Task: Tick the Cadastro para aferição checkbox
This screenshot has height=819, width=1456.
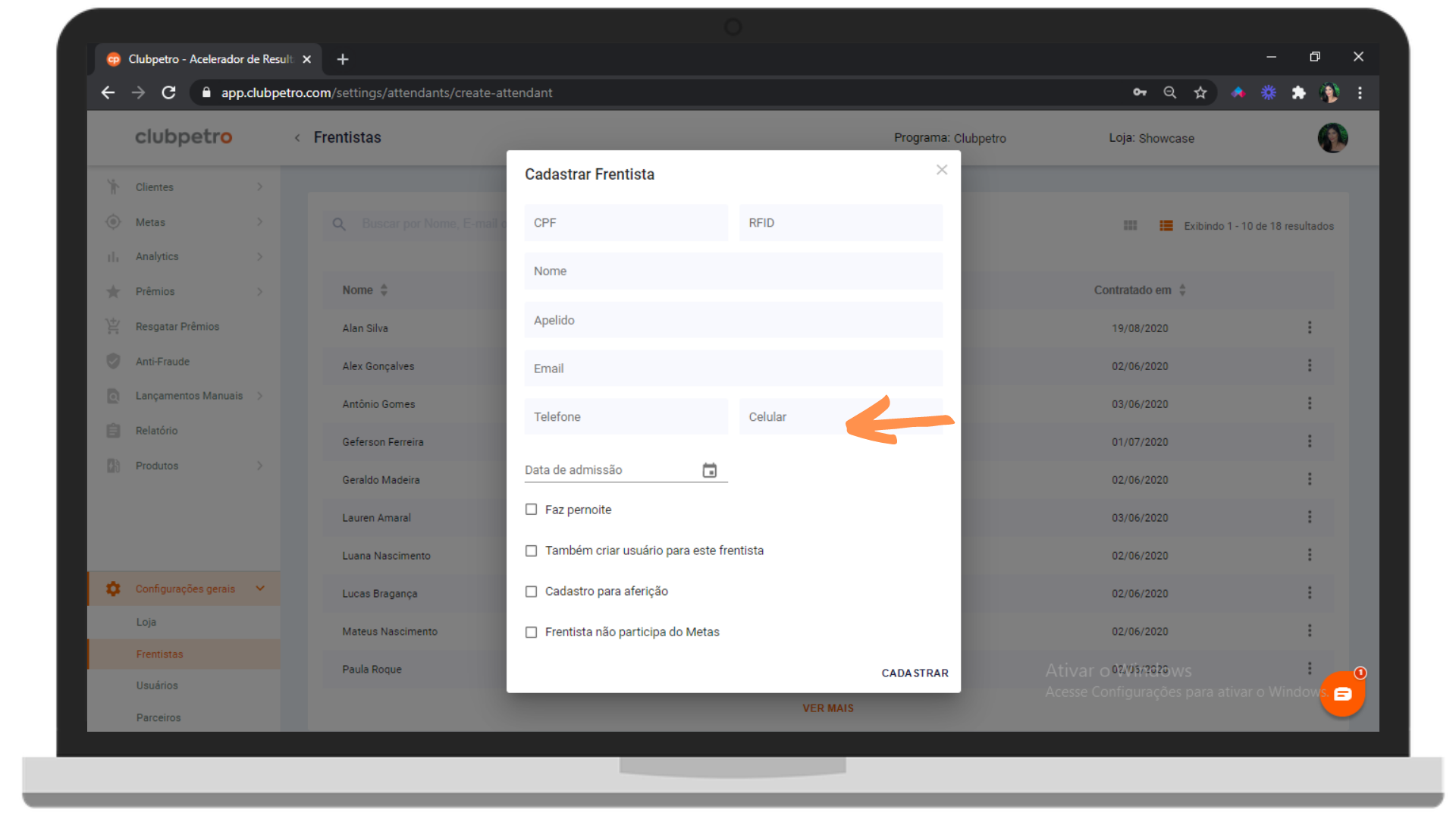Action: (531, 591)
